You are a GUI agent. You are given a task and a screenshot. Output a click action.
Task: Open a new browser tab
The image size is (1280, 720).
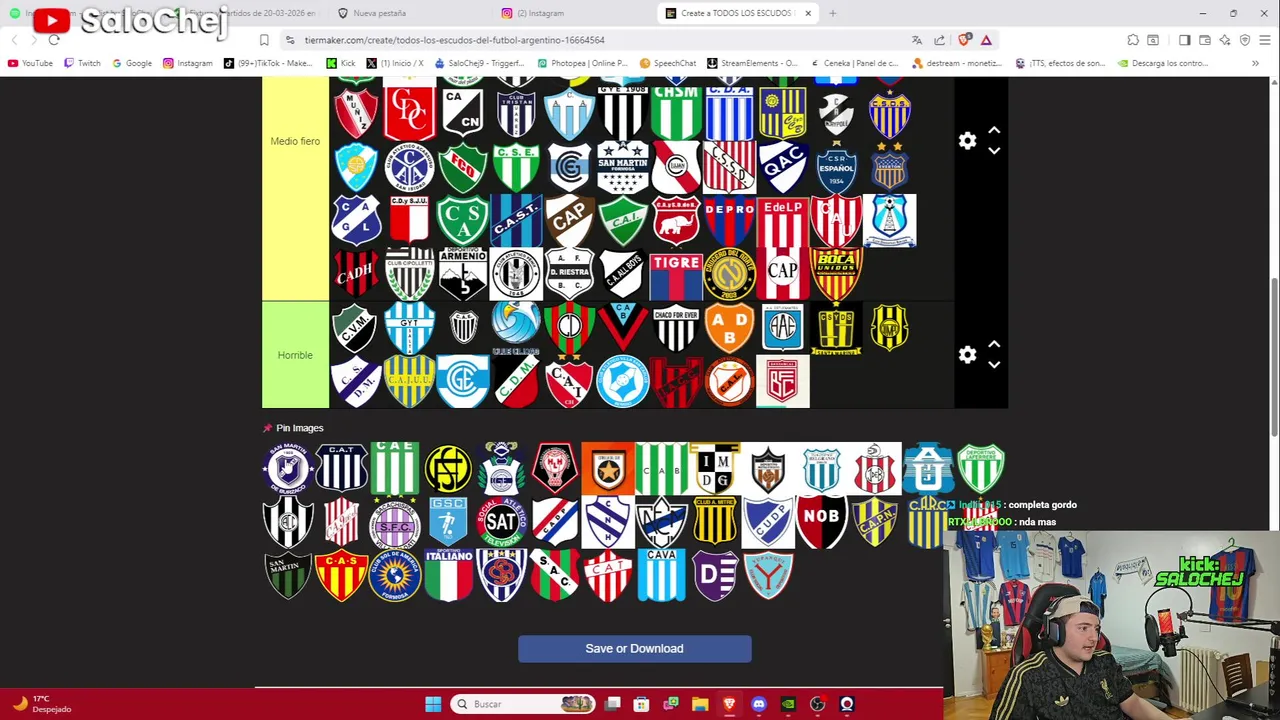[832, 13]
